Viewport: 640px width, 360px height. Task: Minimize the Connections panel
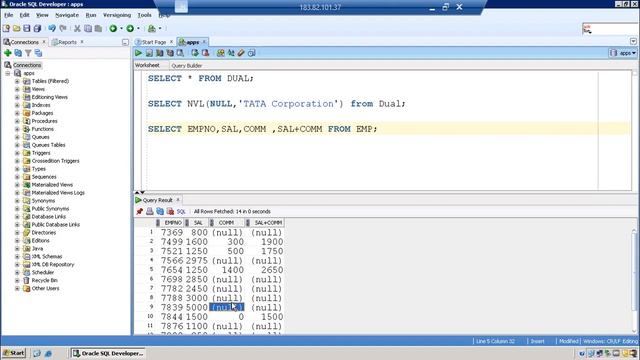(125, 42)
